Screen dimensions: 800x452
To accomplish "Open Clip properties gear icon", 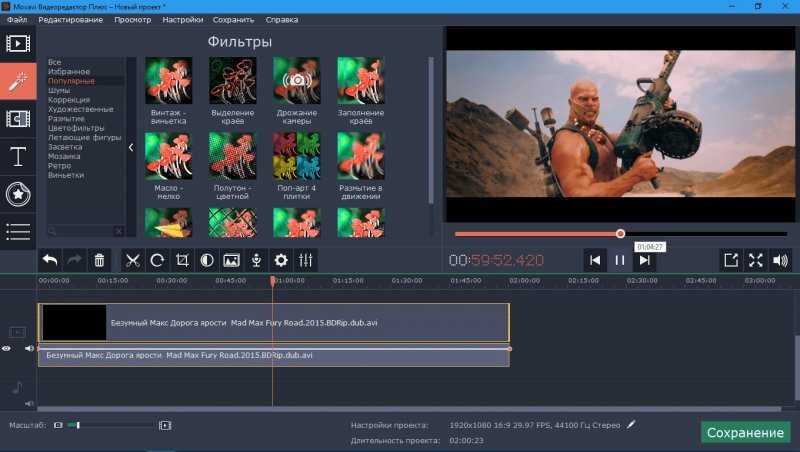I will (281, 260).
